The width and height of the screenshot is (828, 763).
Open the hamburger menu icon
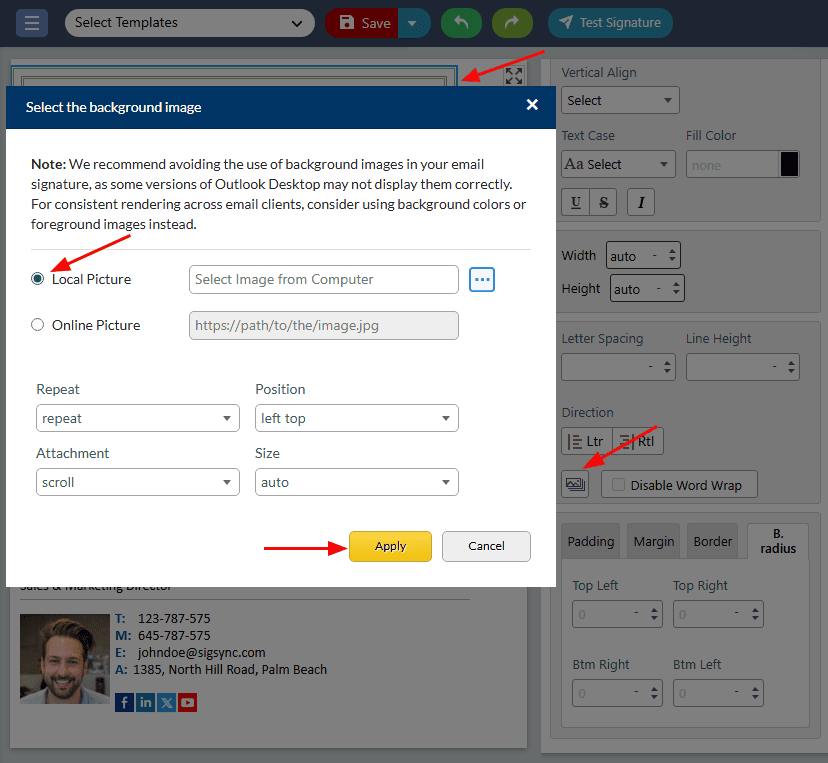pyautogui.click(x=32, y=23)
